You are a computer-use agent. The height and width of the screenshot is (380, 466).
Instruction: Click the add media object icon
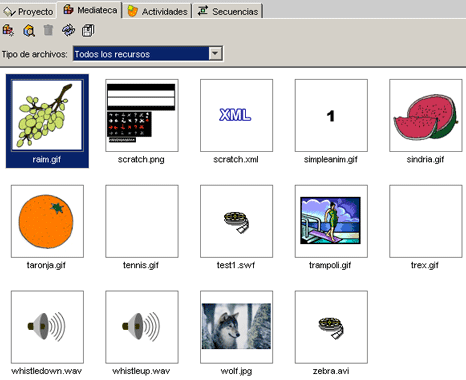[x=8, y=30]
